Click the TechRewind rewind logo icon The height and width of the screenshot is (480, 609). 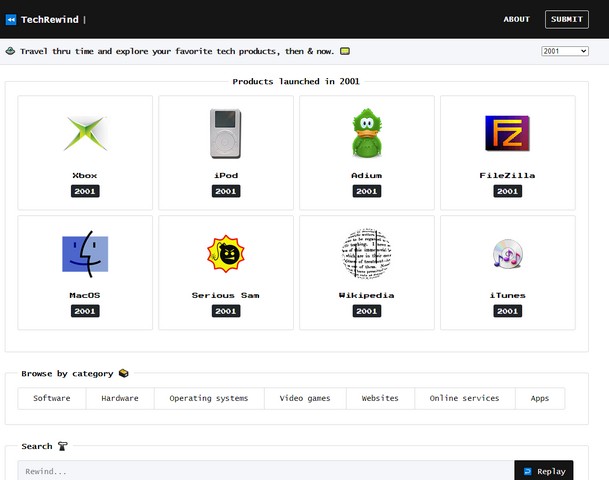[11, 19]
